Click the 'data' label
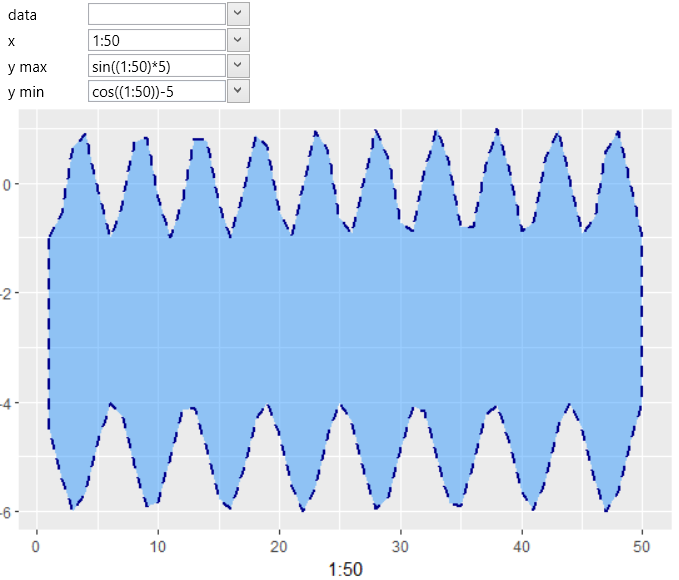 coord(22,15)
